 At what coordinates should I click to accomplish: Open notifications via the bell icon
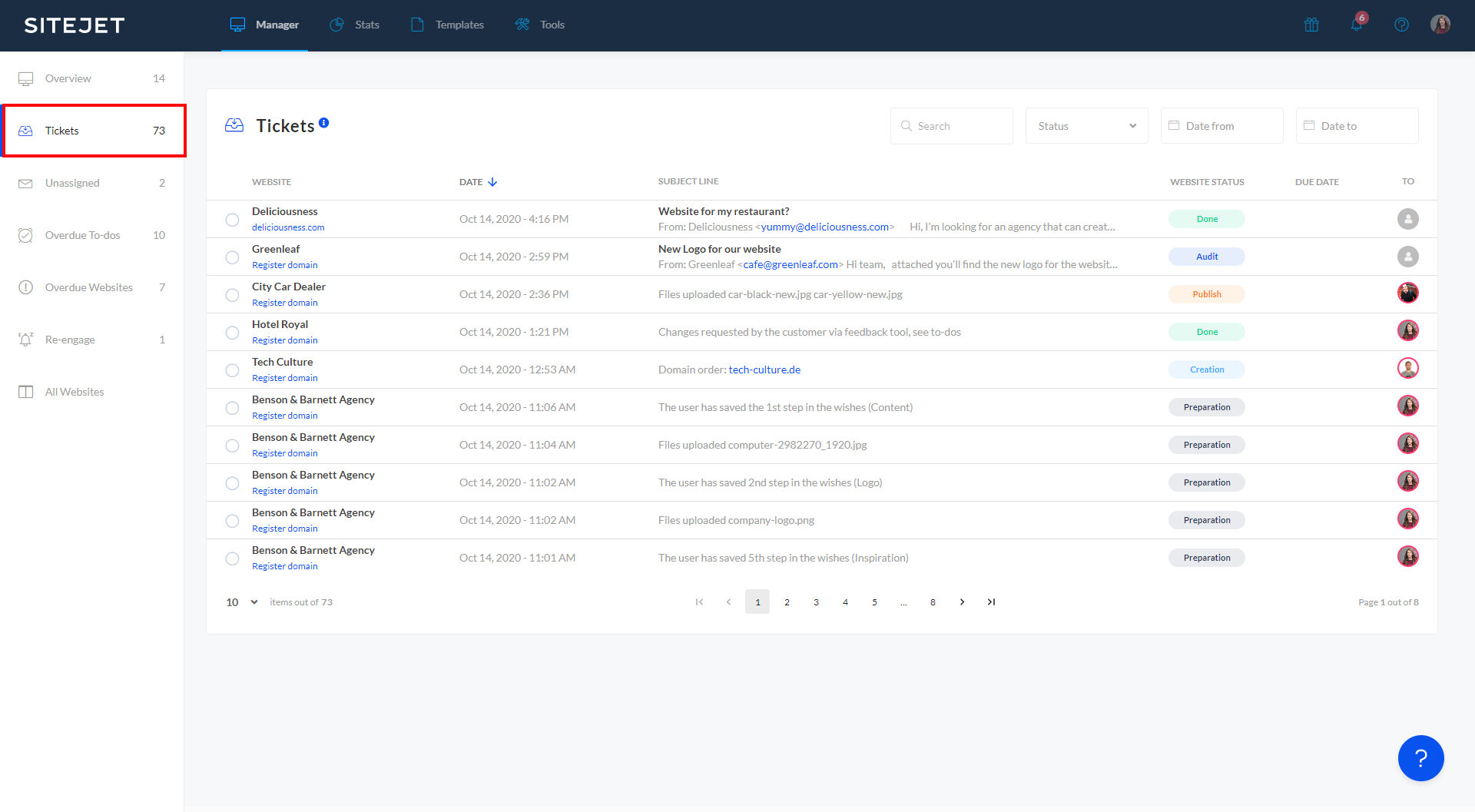coord(1356,25)
